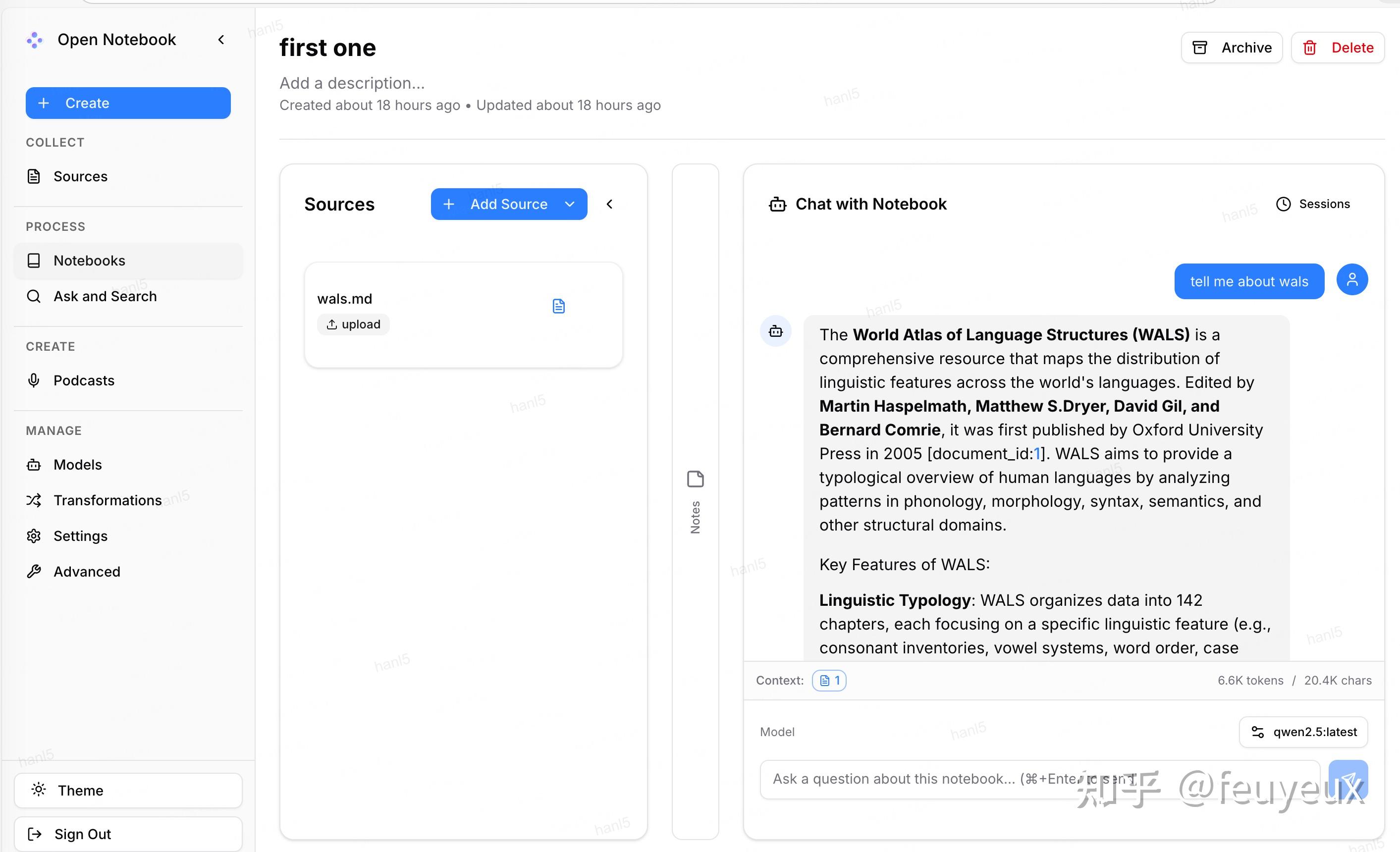Expand the Add Source dropdown arrow
This screenshot has height=852, width=1400.
[x=570, y=204]
